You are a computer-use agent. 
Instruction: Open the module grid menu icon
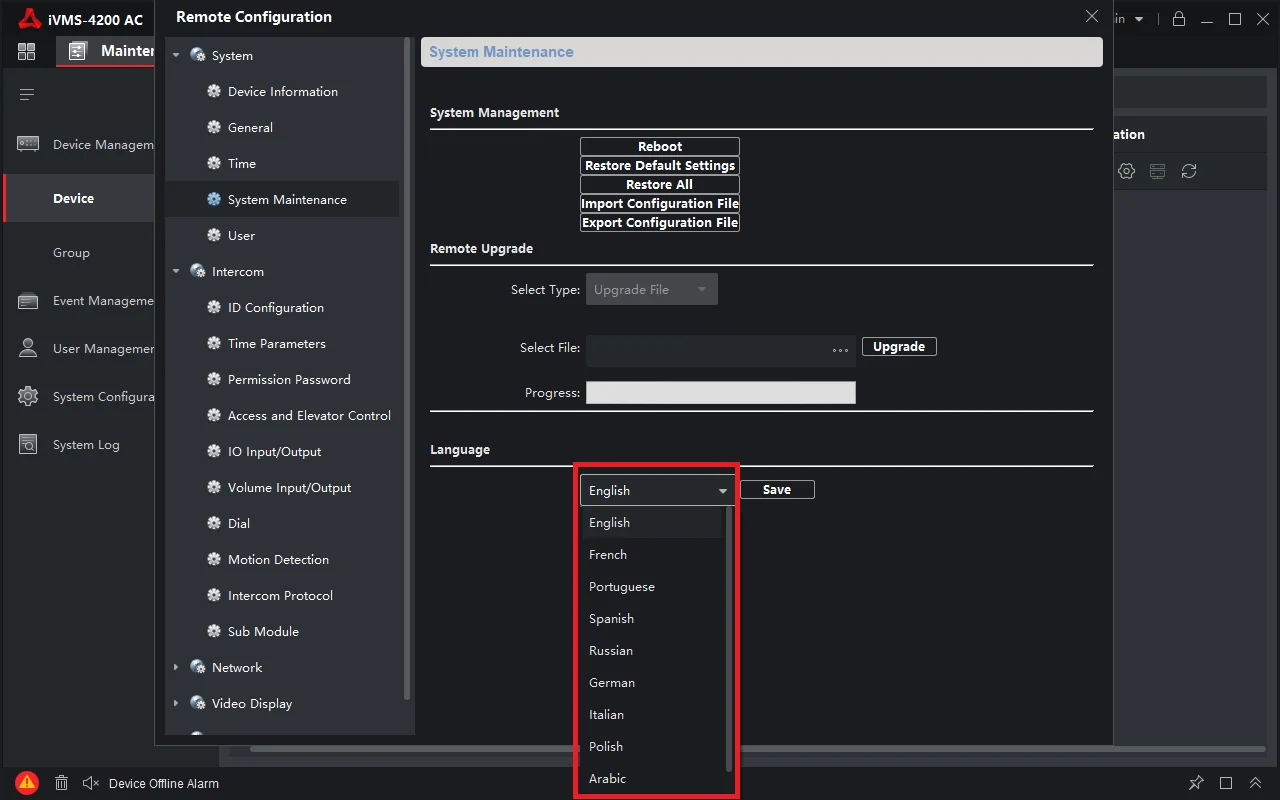26,52
